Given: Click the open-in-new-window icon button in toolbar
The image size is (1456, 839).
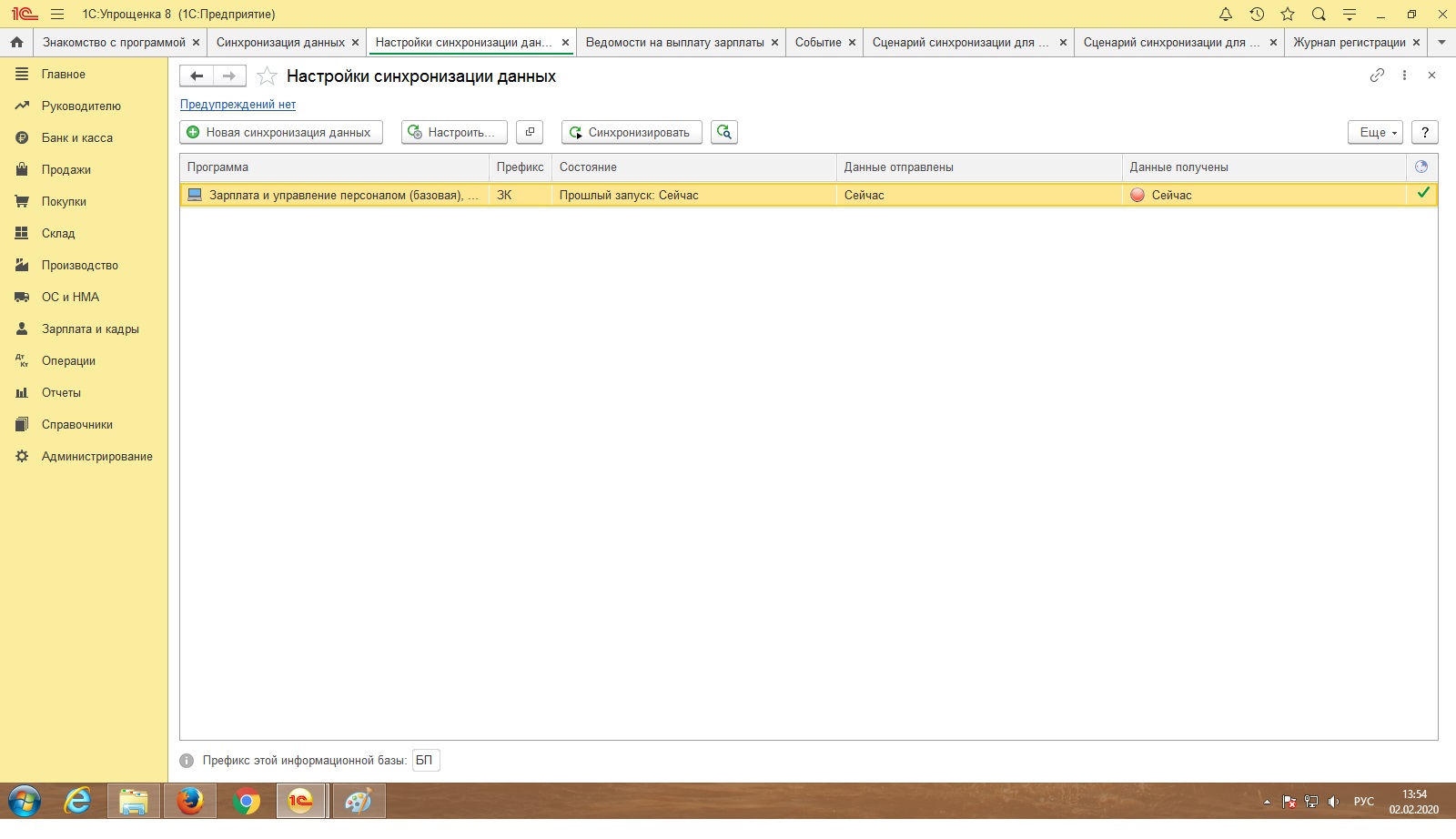Looking at the screenshot, I should click(x=530, y=132).
